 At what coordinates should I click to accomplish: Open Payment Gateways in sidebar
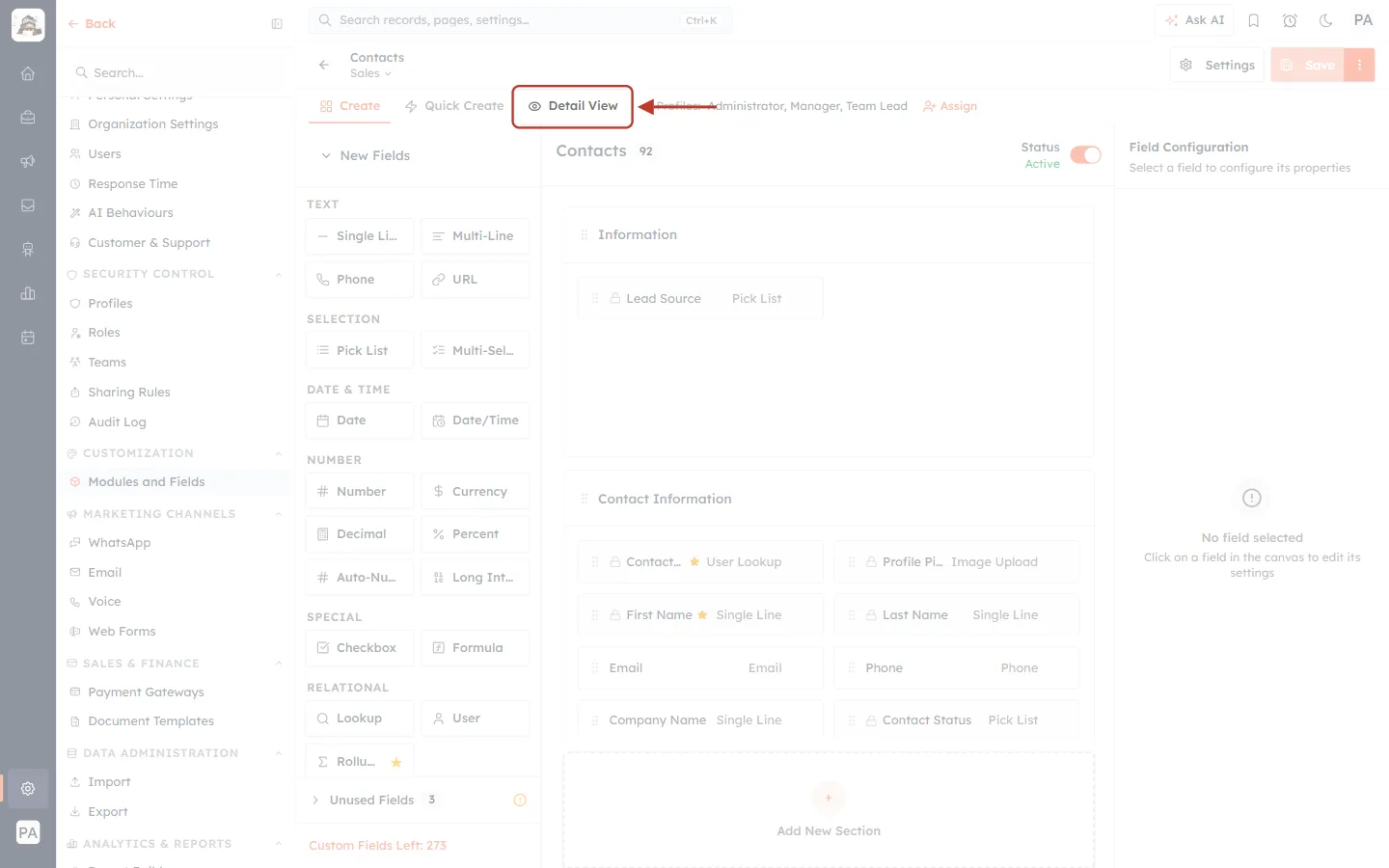pos(146,692)
